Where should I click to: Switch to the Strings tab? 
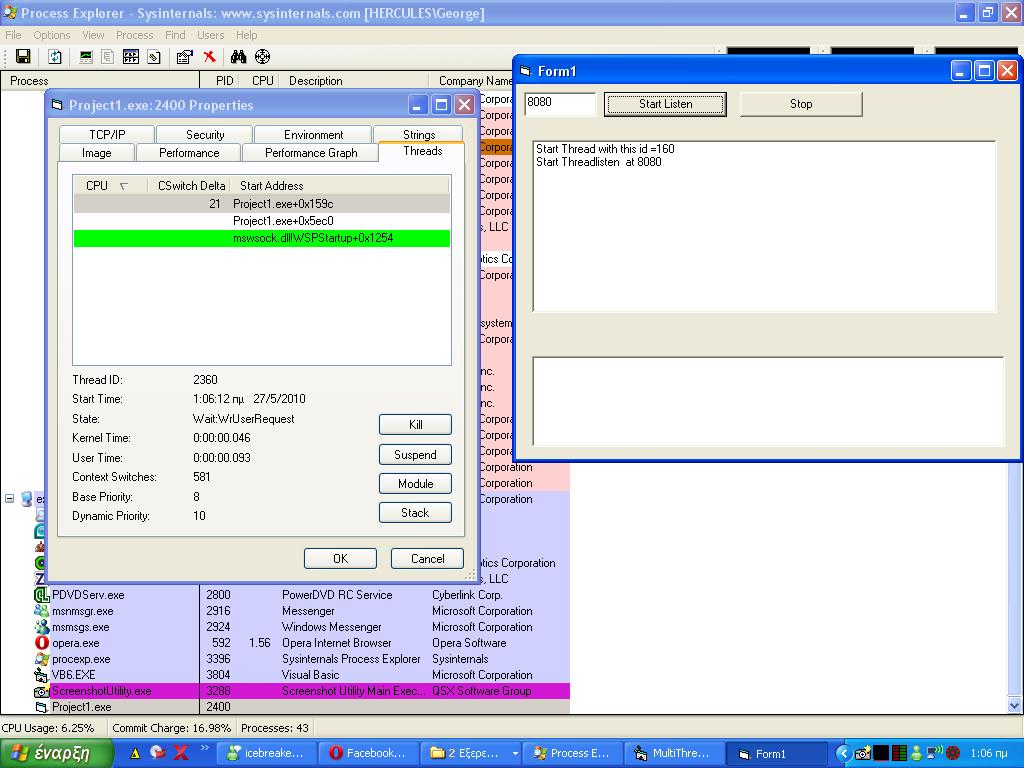click(419, 135)
